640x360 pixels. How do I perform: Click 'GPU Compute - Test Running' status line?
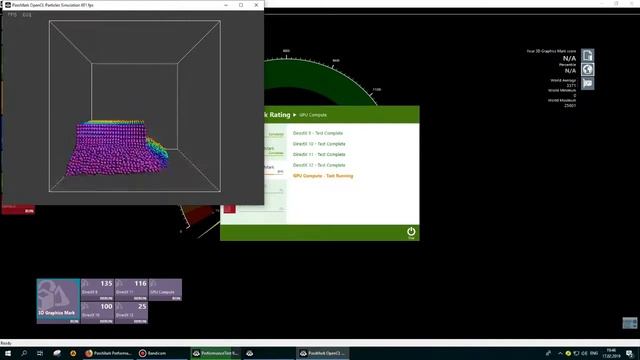coord(323,176)
